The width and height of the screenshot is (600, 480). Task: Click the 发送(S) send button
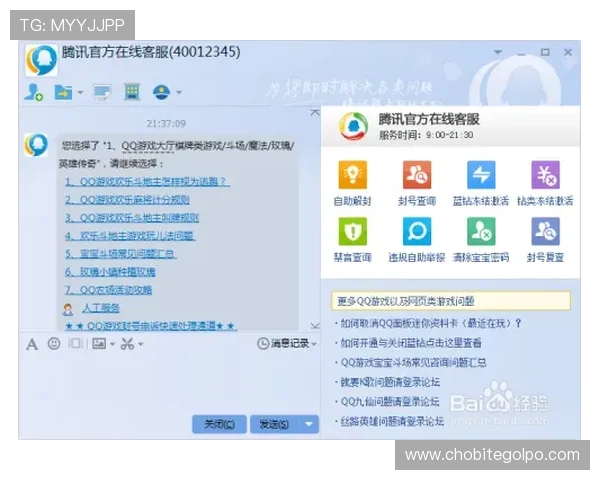(274, 424)
